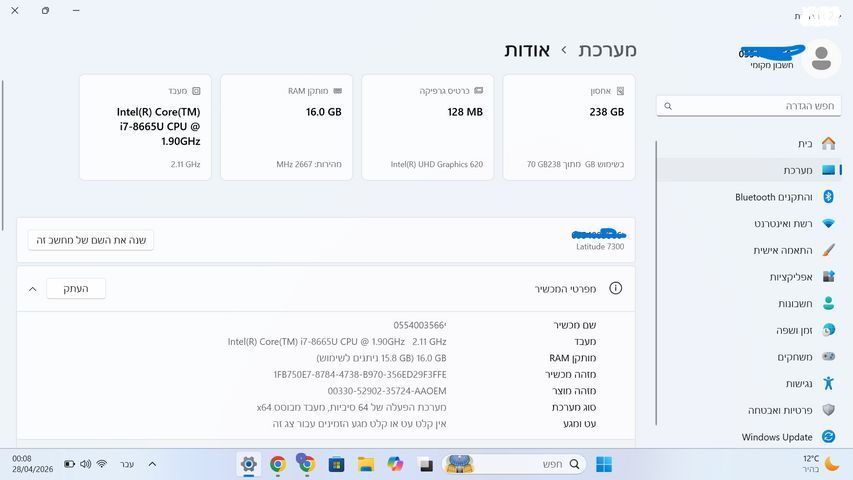Click Intel(R) UHD Graphics 620 text
This screenshot has width=853, height=480.
tap(436, 164)
